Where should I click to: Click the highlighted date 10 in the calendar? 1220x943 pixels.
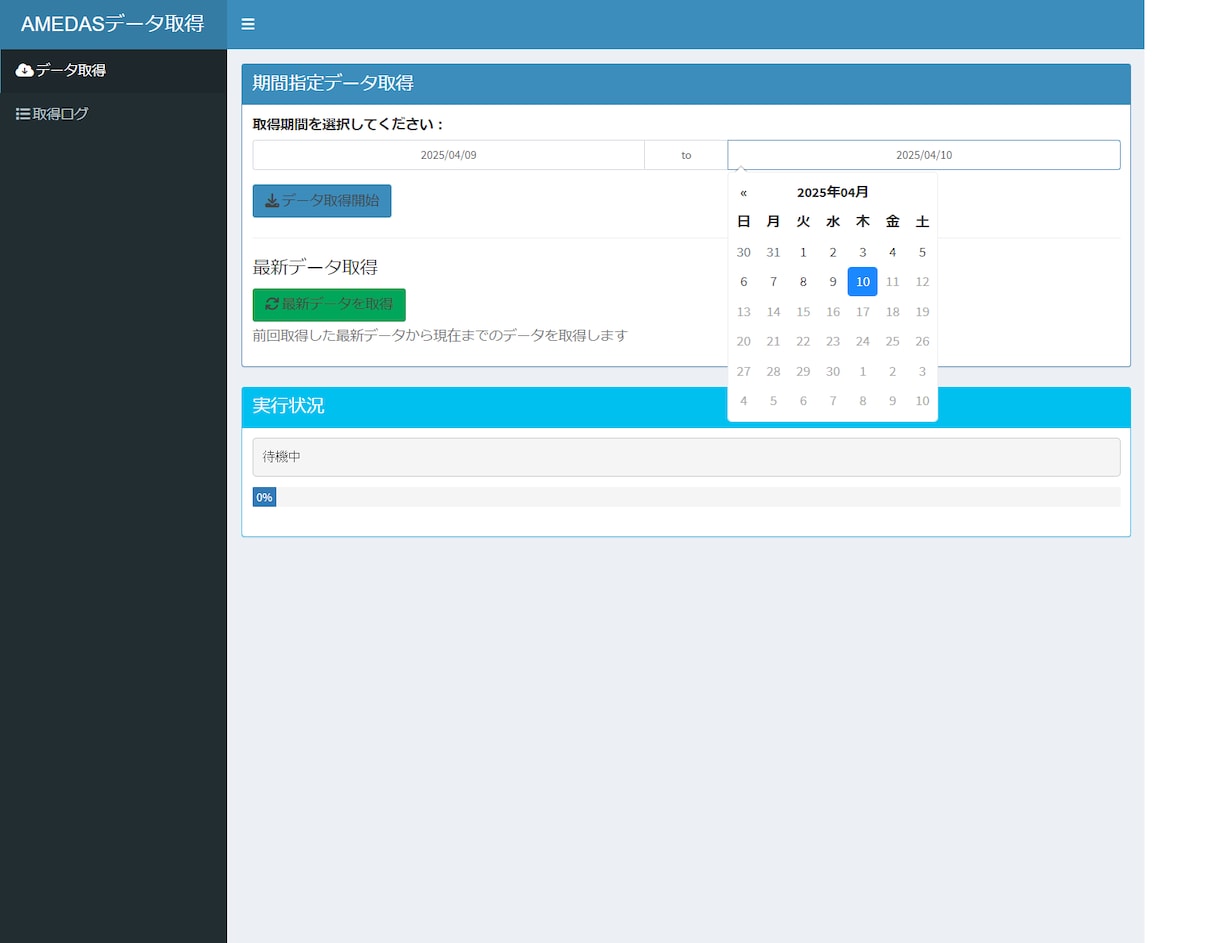863,282
